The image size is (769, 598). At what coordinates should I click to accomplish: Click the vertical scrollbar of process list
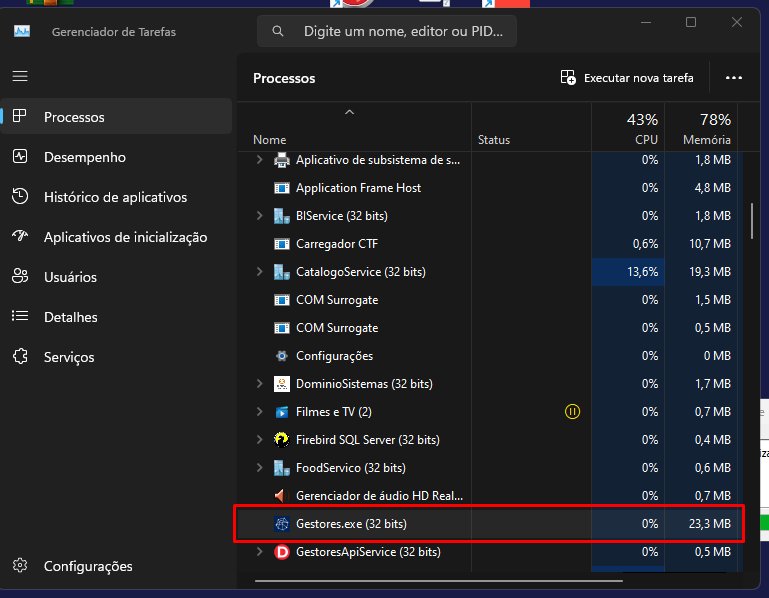click(x=752, y=220)
